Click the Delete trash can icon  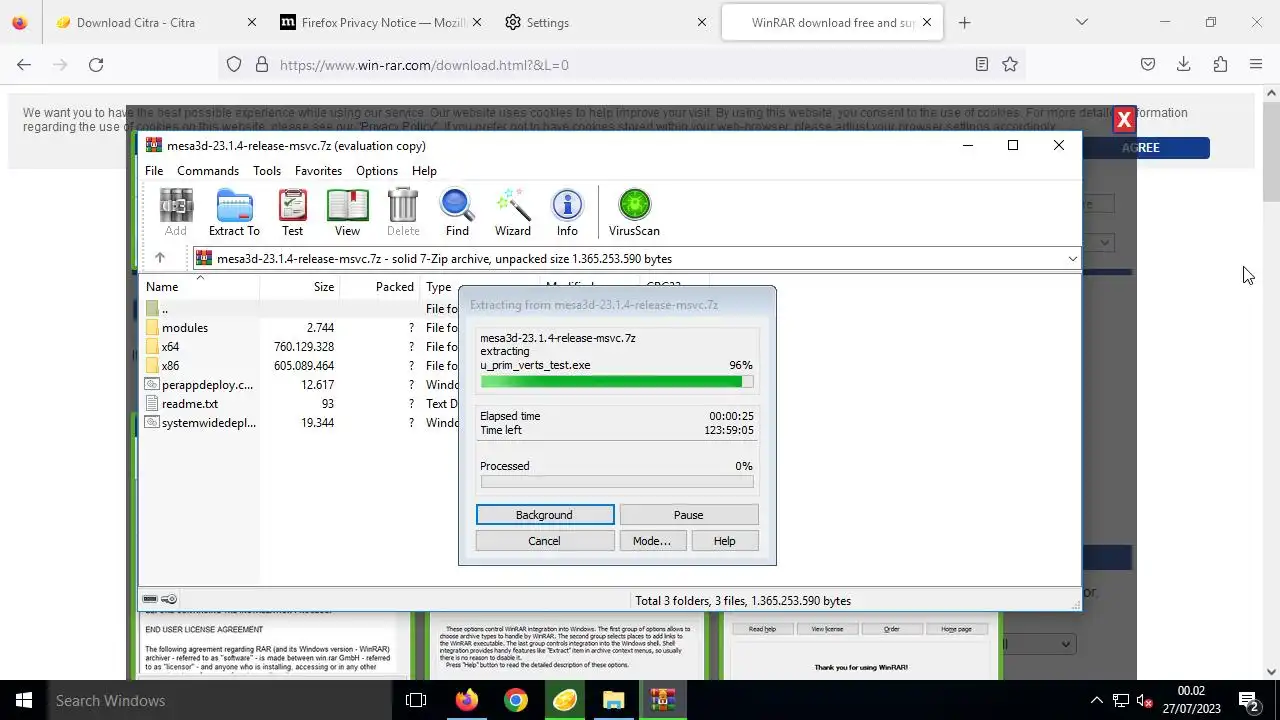[403, 212]
